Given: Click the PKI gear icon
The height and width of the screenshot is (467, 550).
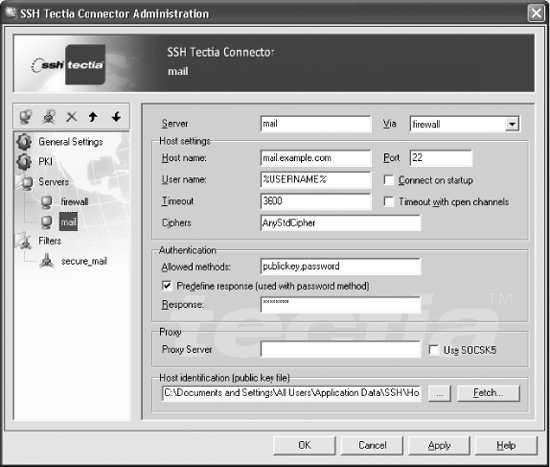Looking at the screenshot, I should pyautogui.click(x=24, y=161).
